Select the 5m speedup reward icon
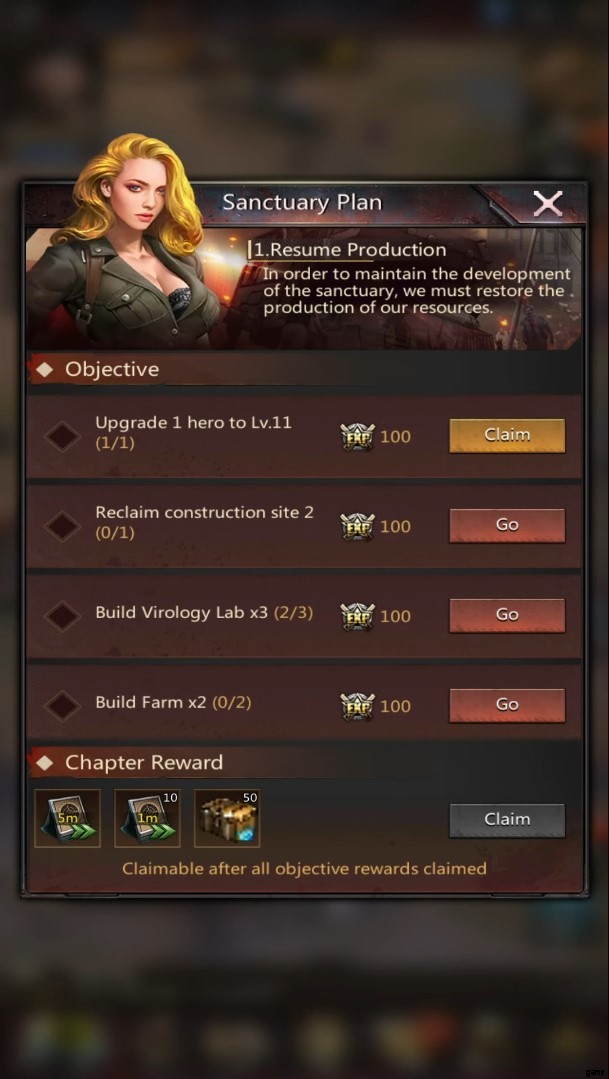The height and width of the screenshot is (1079, 609). (67, 818)
